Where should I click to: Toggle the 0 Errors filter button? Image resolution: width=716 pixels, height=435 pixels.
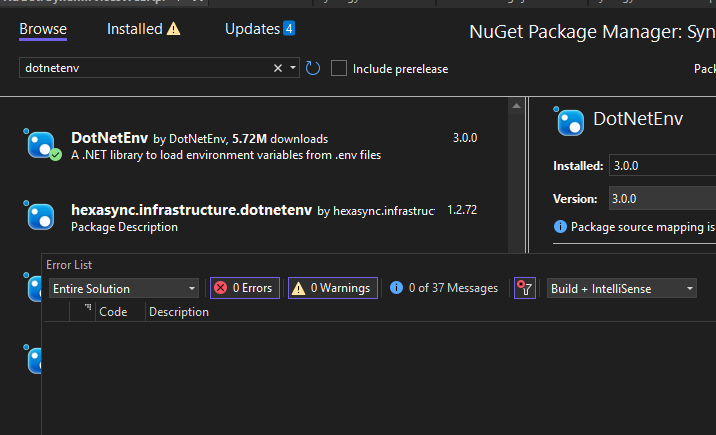[x=243, y=288]
